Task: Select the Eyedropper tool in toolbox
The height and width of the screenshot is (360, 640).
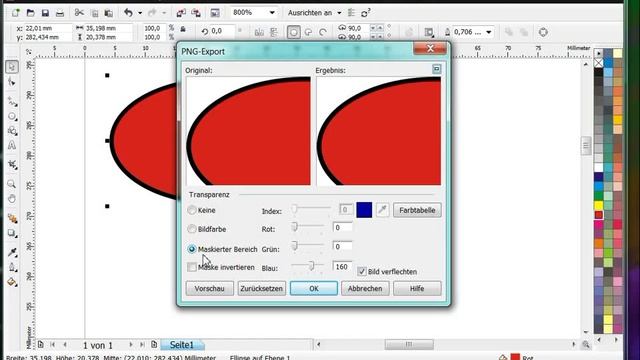Action: [12, 253]
